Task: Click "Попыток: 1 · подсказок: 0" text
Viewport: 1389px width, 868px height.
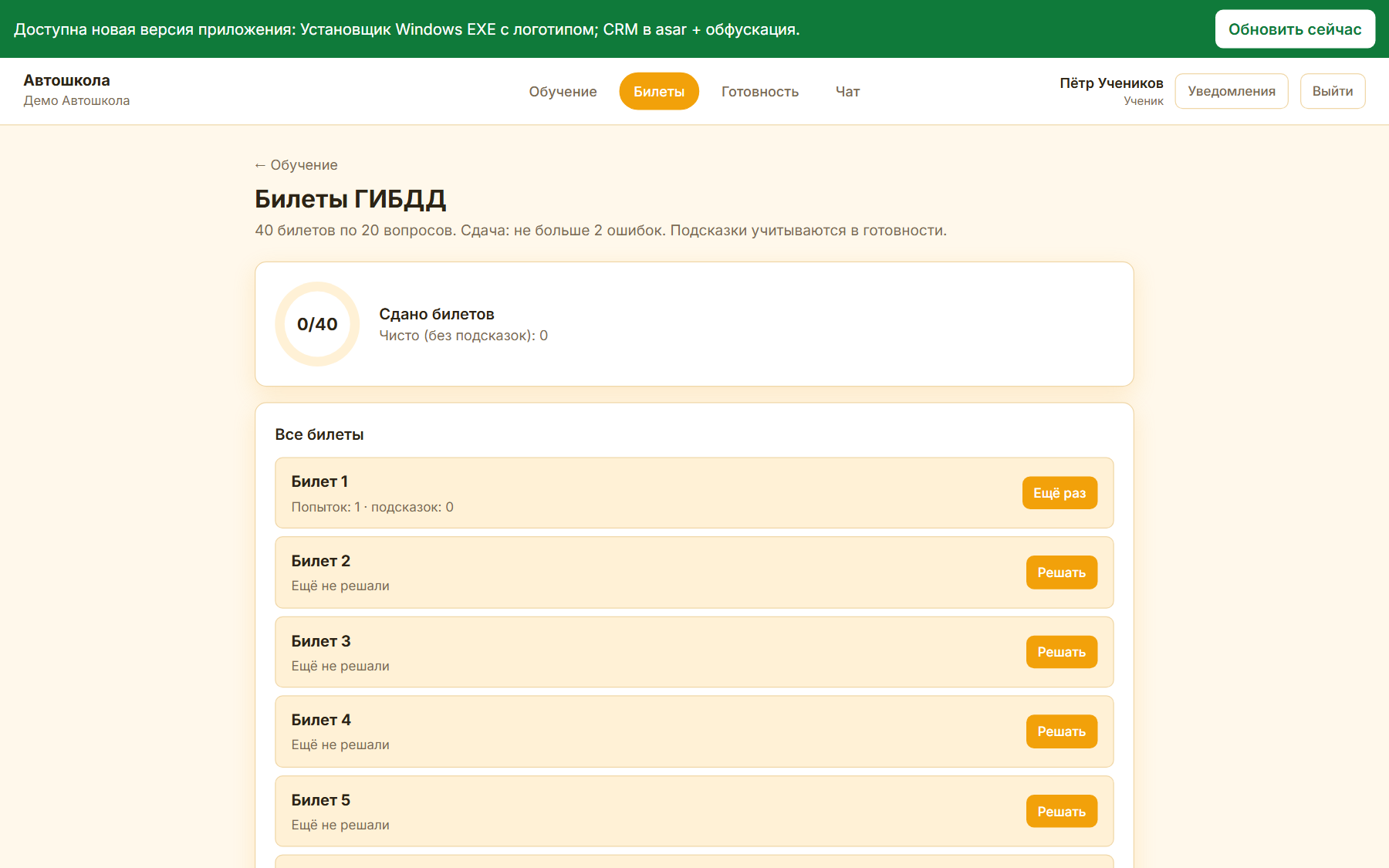Action: (372, 507)
